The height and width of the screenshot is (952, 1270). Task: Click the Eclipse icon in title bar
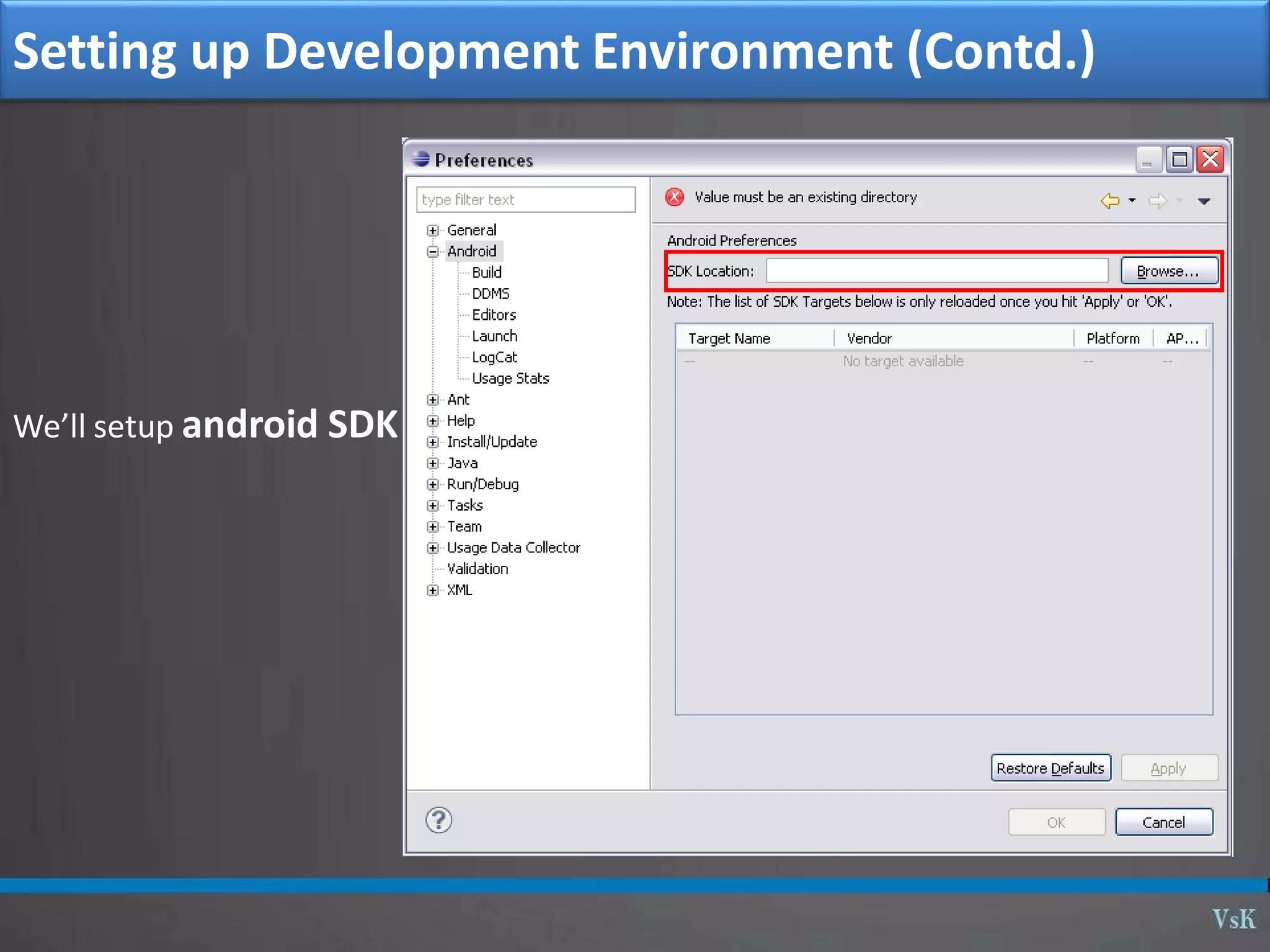point(420,159)
